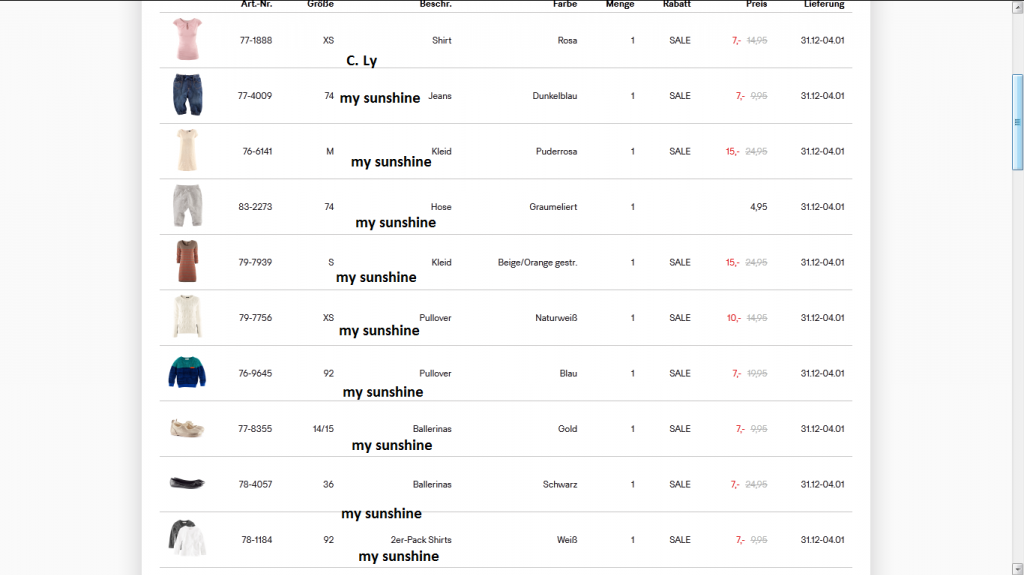
Task: Open the black ballerinas thumbnail
Action: point(187,483)
